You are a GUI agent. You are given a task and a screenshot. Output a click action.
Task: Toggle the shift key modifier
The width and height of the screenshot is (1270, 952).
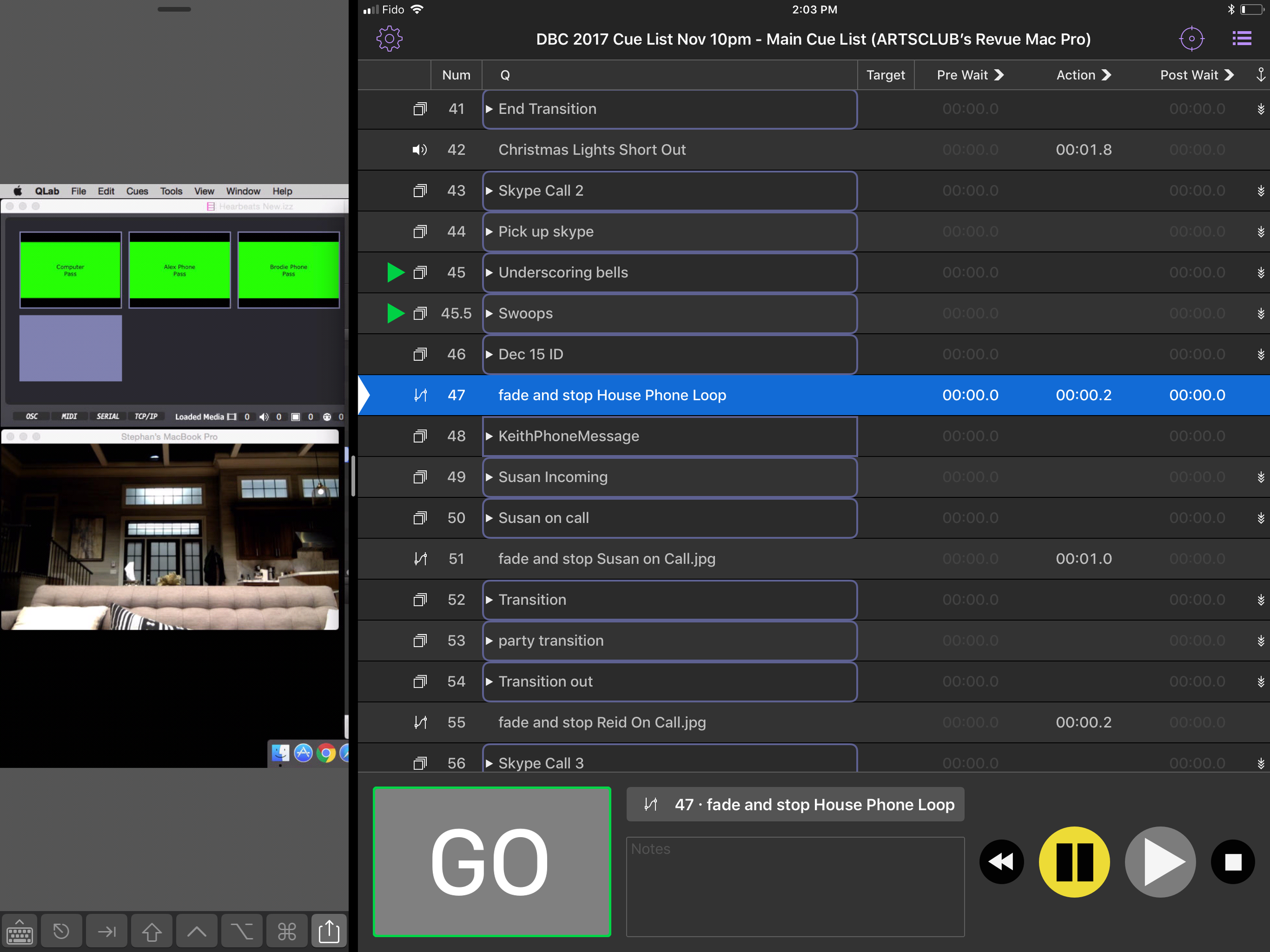(151, 931)
